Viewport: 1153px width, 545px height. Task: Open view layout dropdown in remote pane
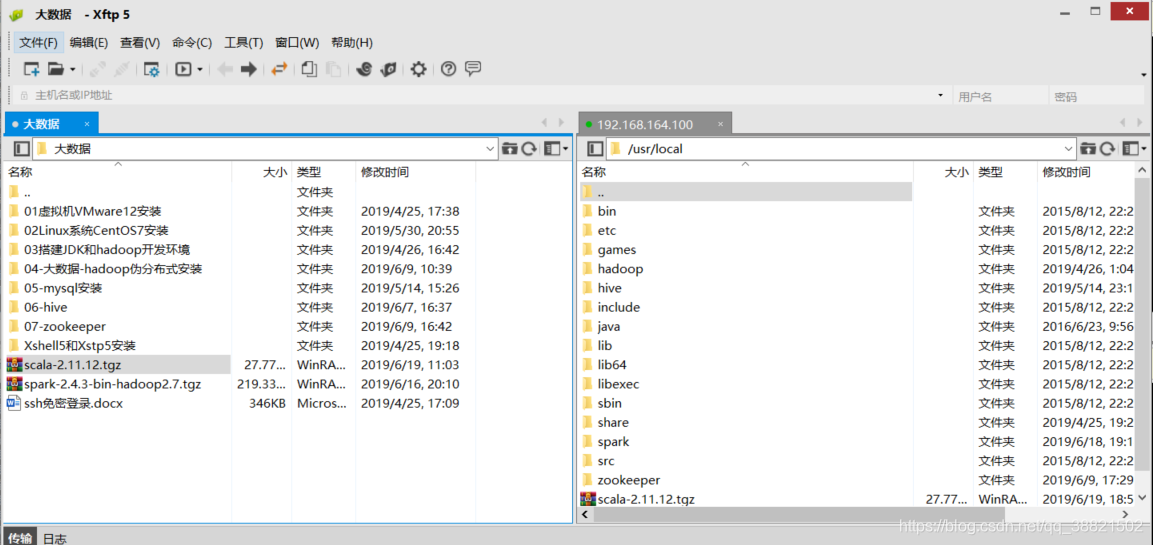(x=1135, y=149)
